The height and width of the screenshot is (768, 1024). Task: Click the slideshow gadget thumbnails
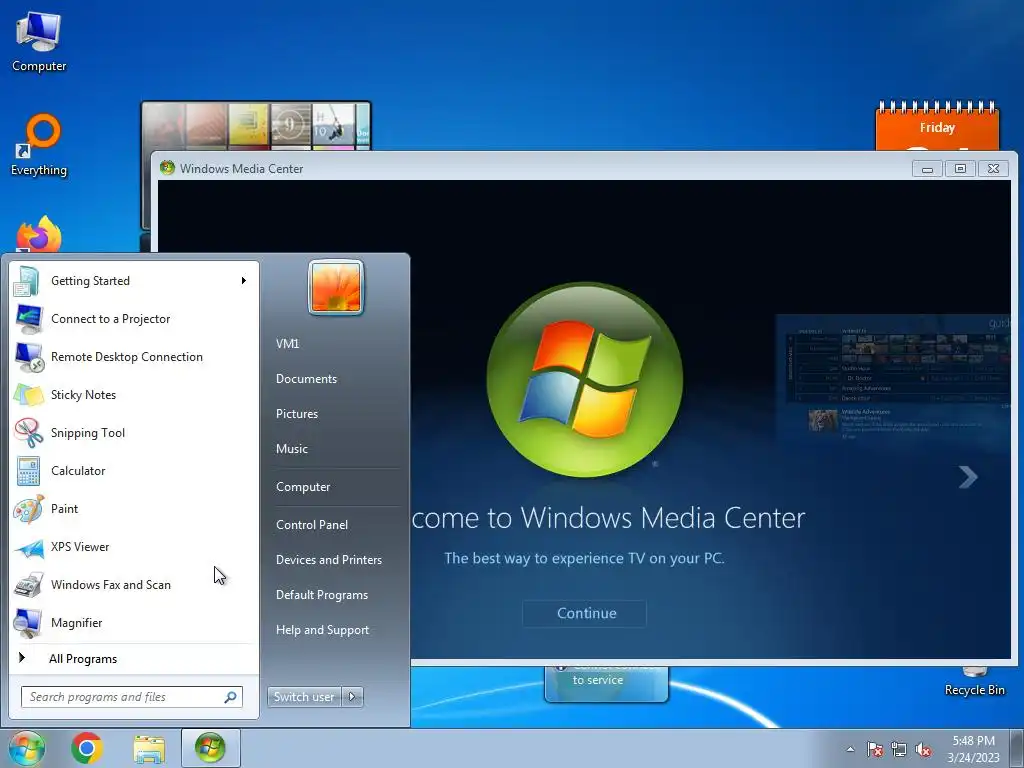pyautogui.click(x=256, y=125)
